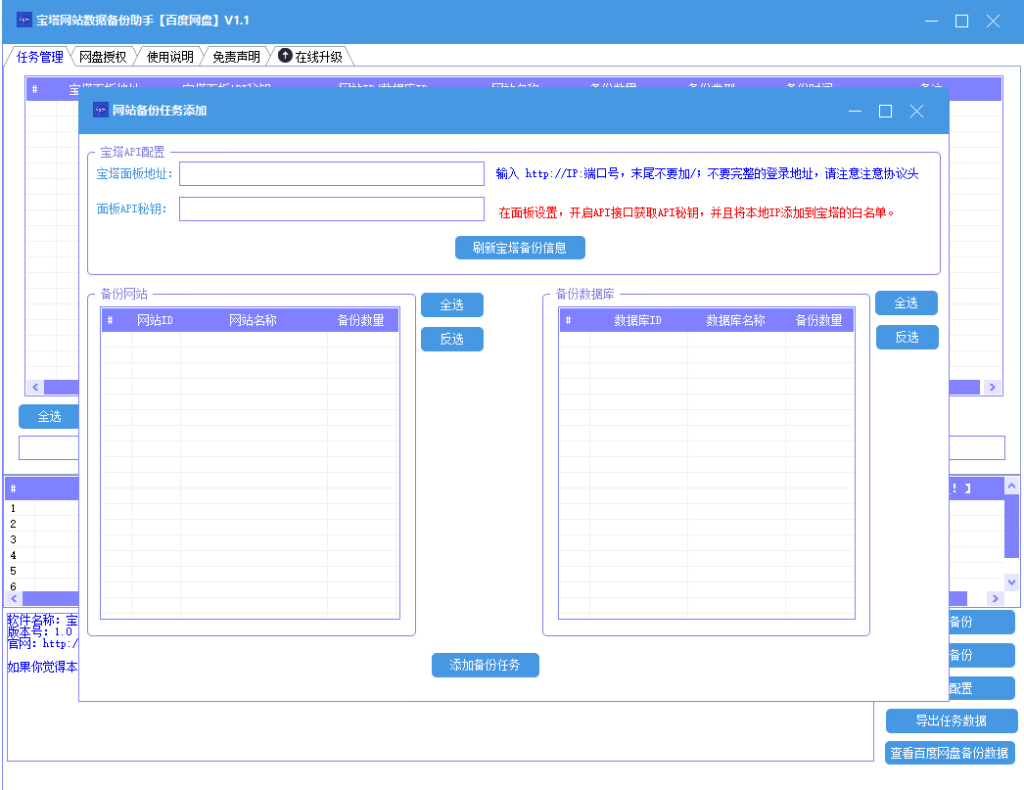Open the 在线升级 tab

[311, 57]
